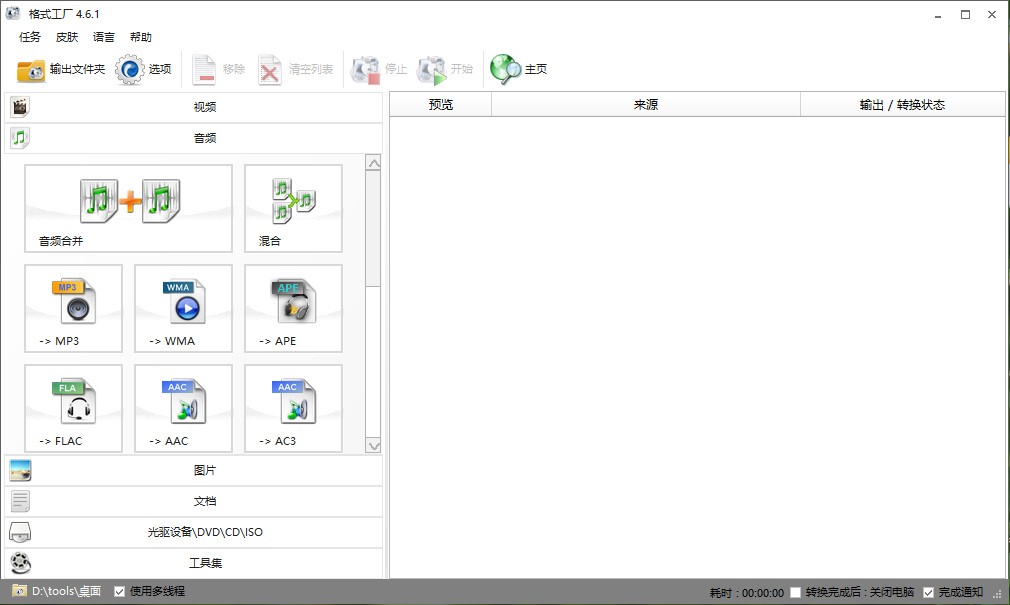
Task: Click the 开始 start toolbar icon
Action: tap(431, 70)
